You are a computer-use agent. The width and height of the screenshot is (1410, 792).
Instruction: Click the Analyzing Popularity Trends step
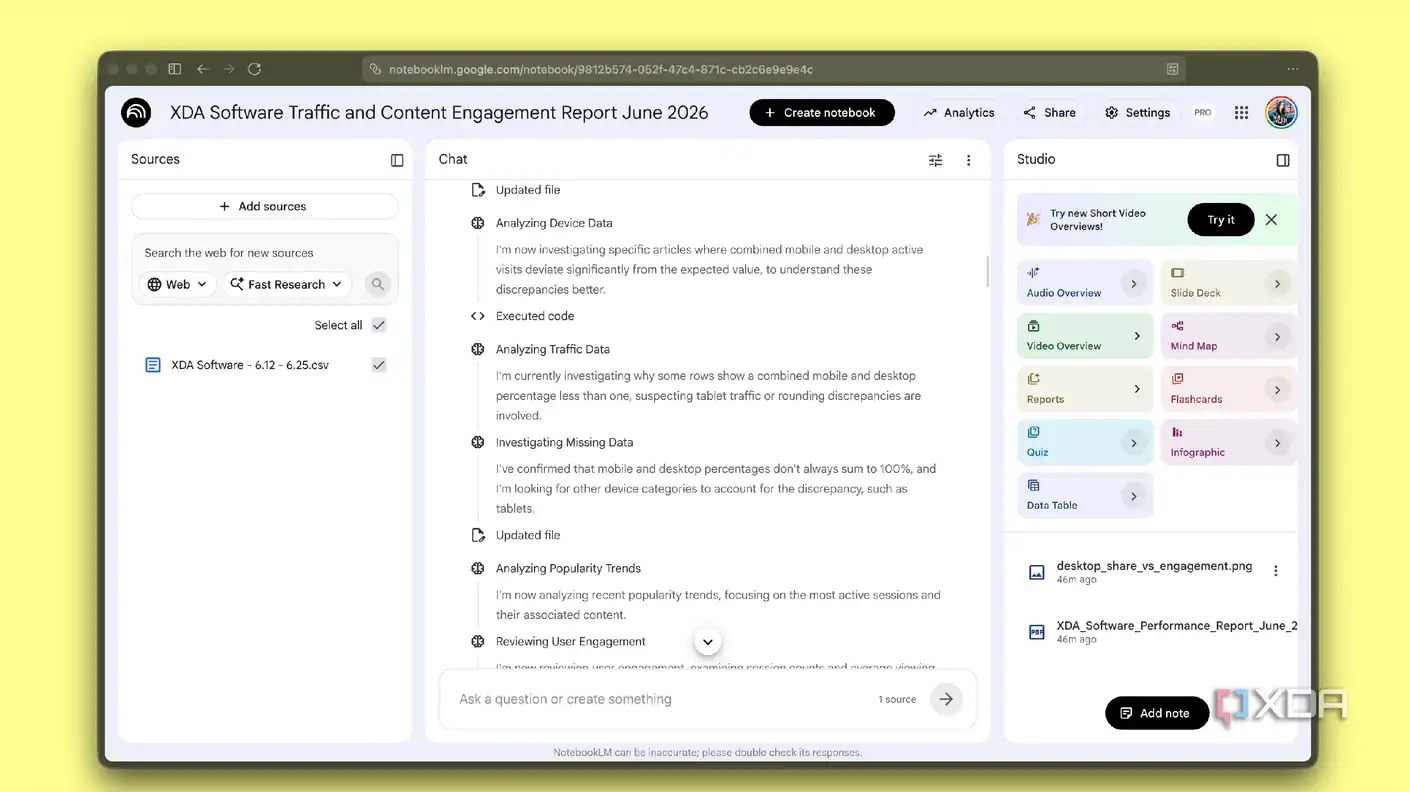pos(568,568)
